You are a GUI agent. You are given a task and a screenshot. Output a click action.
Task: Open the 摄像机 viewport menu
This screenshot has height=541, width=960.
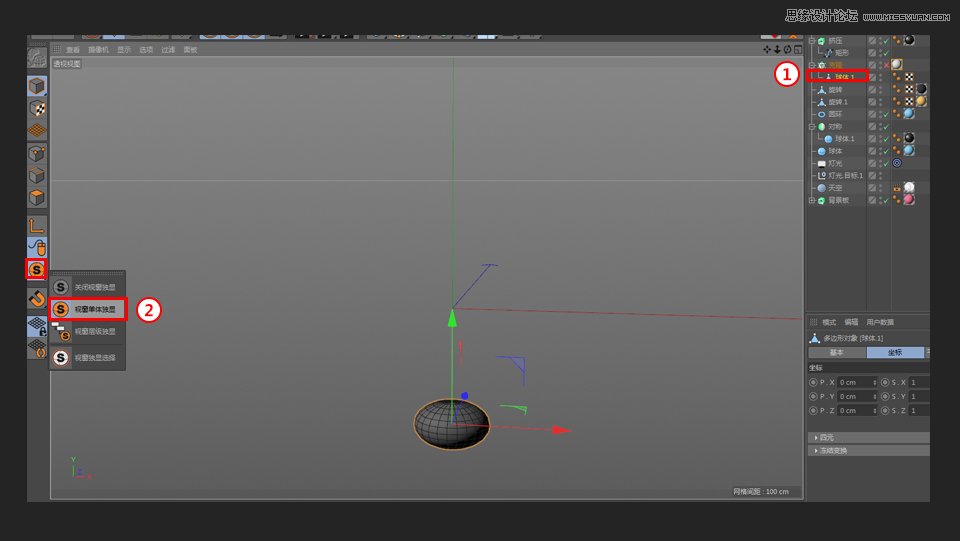98,49
